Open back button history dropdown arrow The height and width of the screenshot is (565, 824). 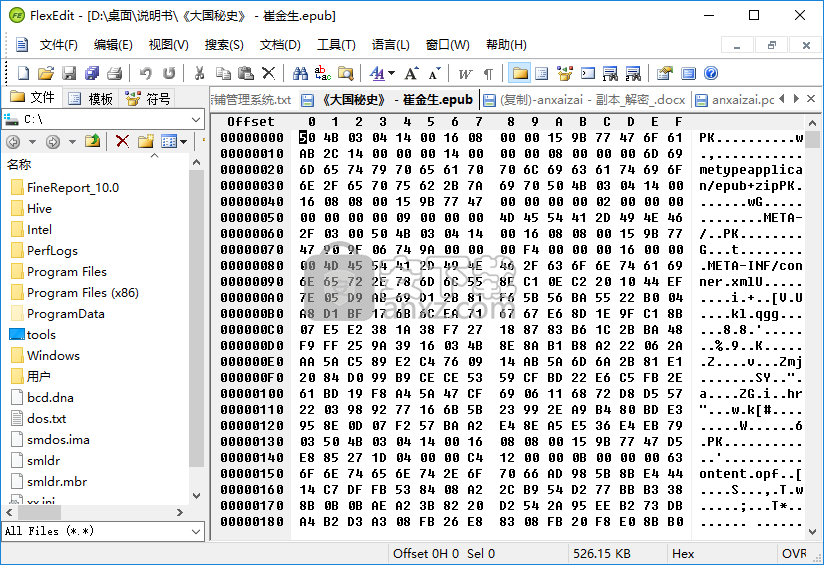click(x=32, y=142)
